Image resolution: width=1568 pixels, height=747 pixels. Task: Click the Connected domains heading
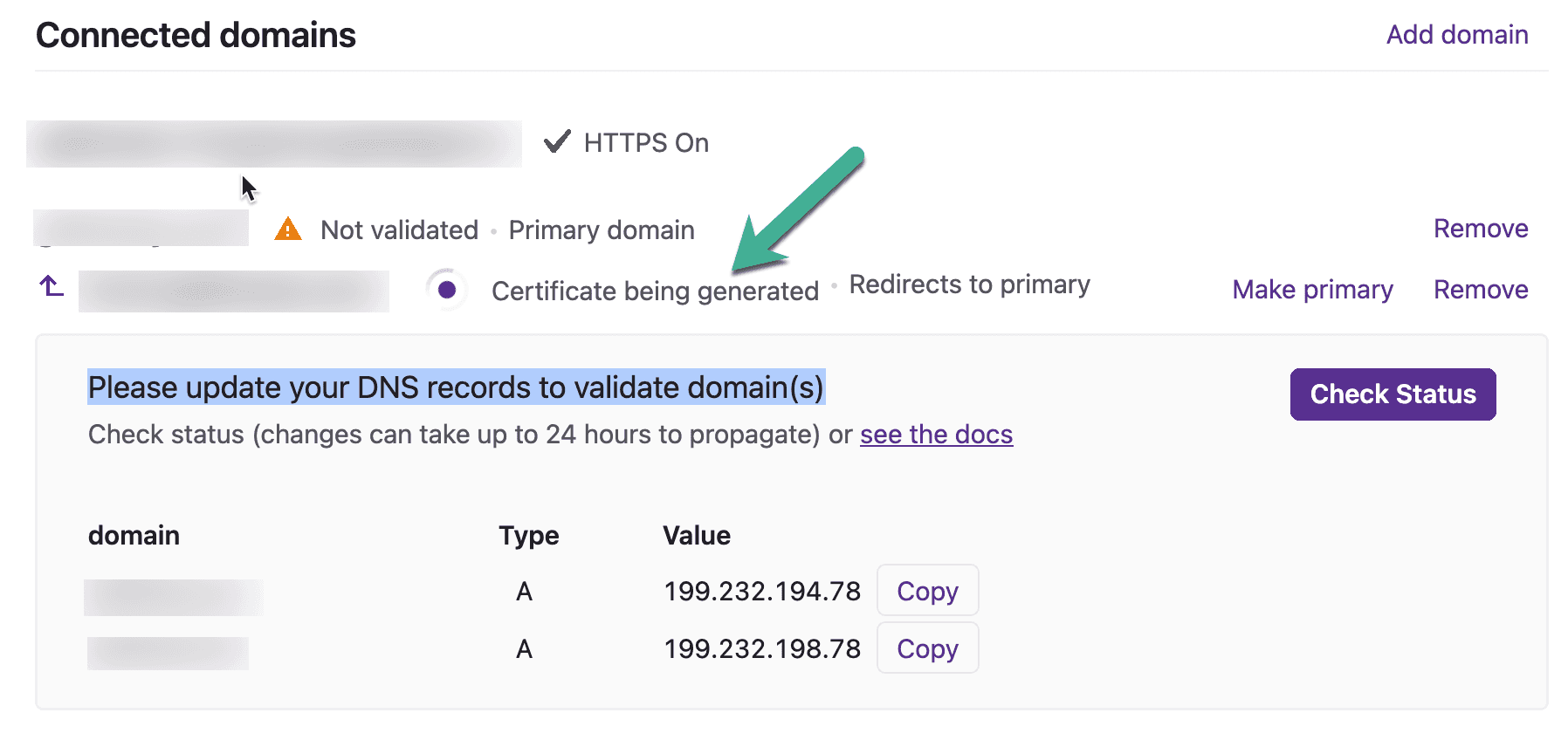click(x=196, y=36)
